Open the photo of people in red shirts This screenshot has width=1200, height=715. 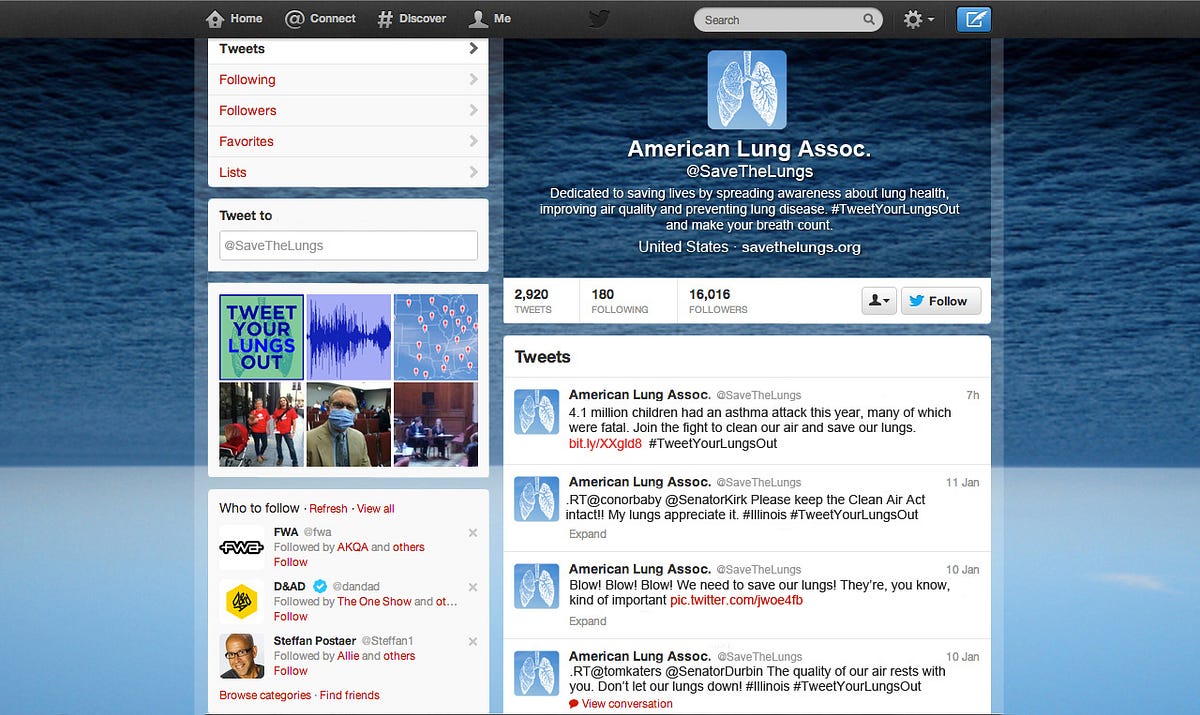tap(261, 425)
